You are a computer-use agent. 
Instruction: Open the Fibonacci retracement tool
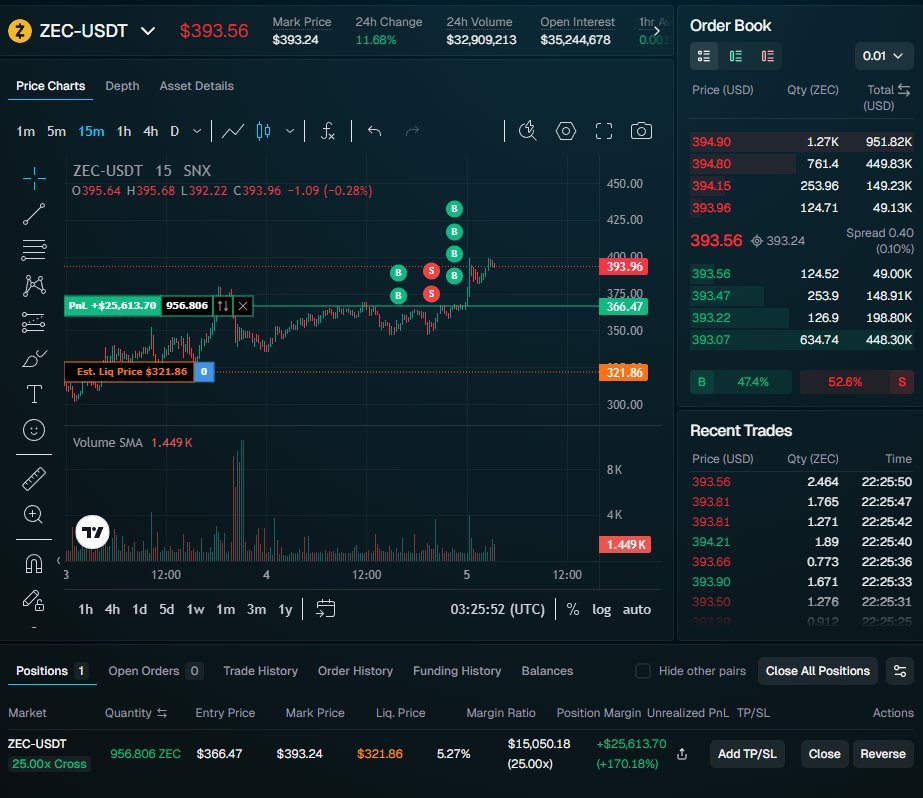tap(34, 250)
